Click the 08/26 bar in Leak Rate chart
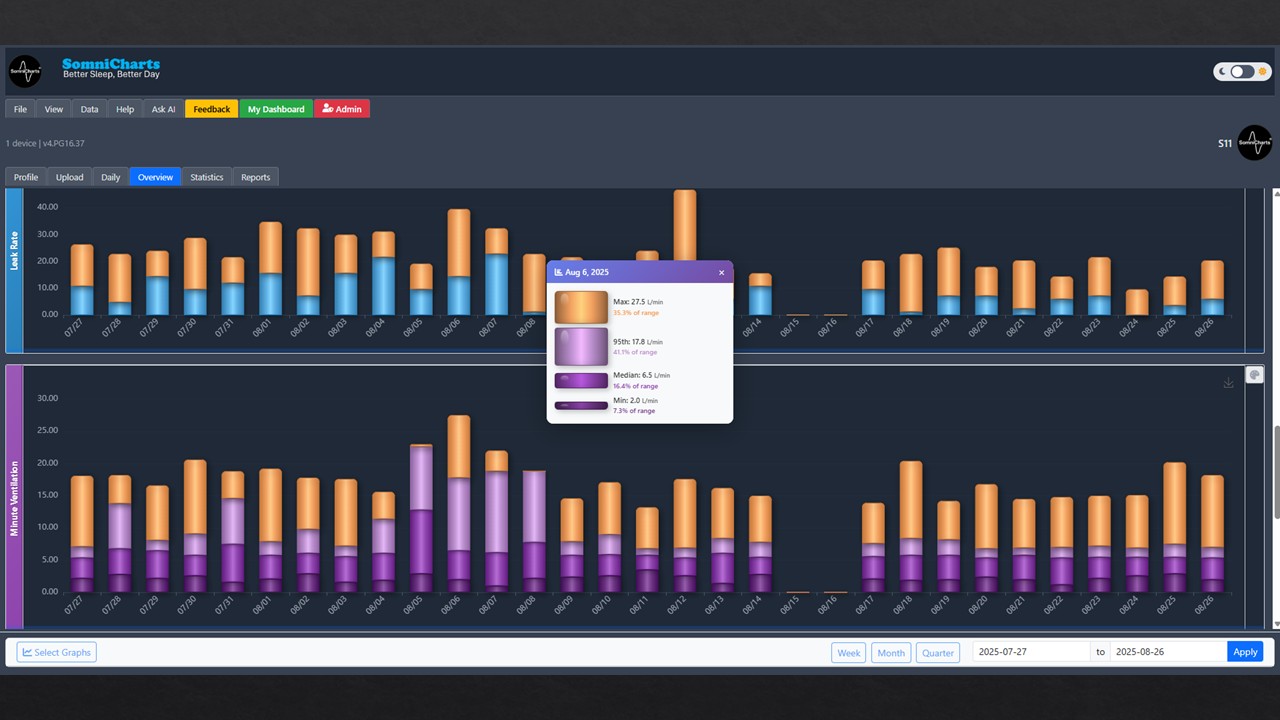This screenshot has height=720, width=1280. click(1212, 288)
